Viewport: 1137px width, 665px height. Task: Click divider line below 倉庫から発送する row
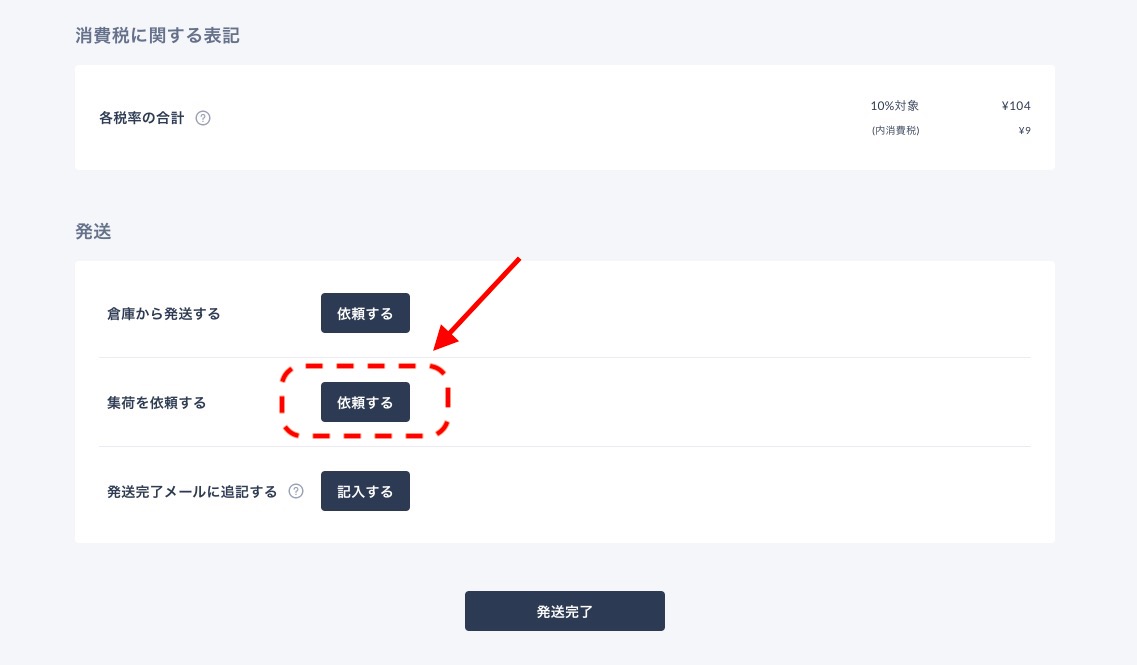point(565,358)
